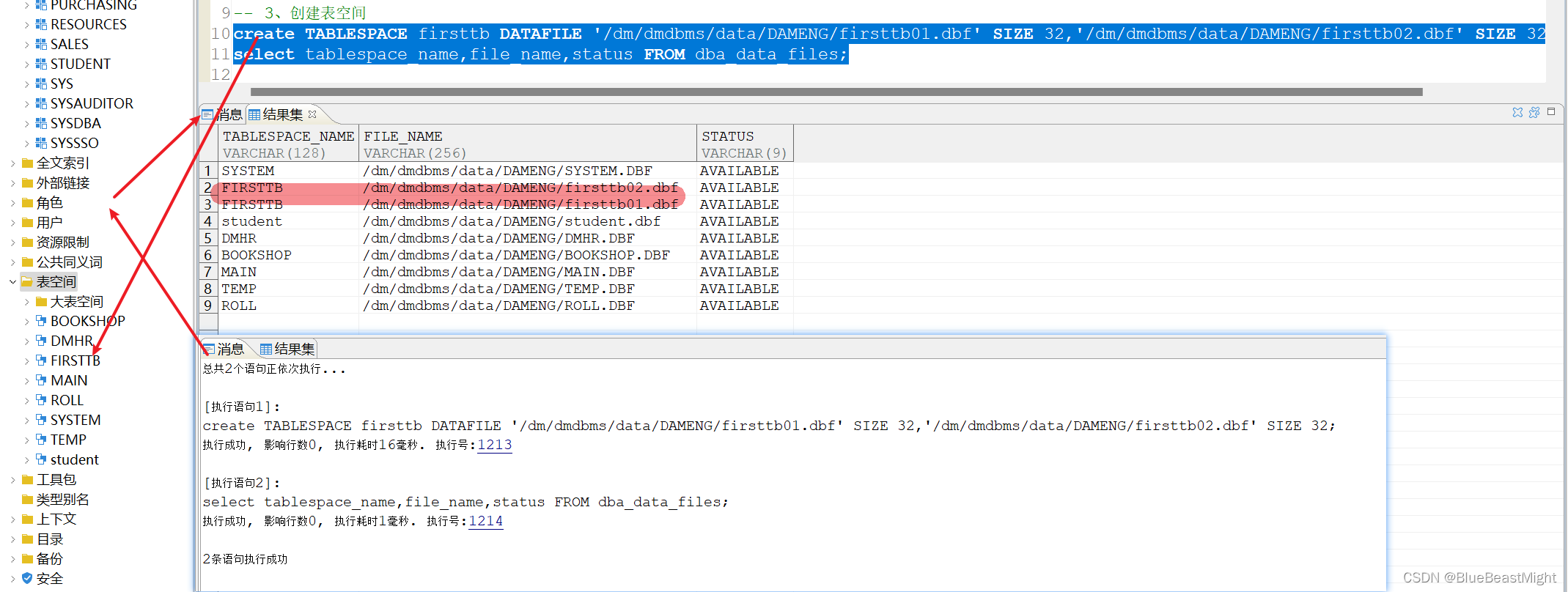The width and height of the screenshot is (1568, 592).
Task: Click the /dm/dmdbms/data/DAMENG/TEMP.DBF cell
Action: (528, 289)
